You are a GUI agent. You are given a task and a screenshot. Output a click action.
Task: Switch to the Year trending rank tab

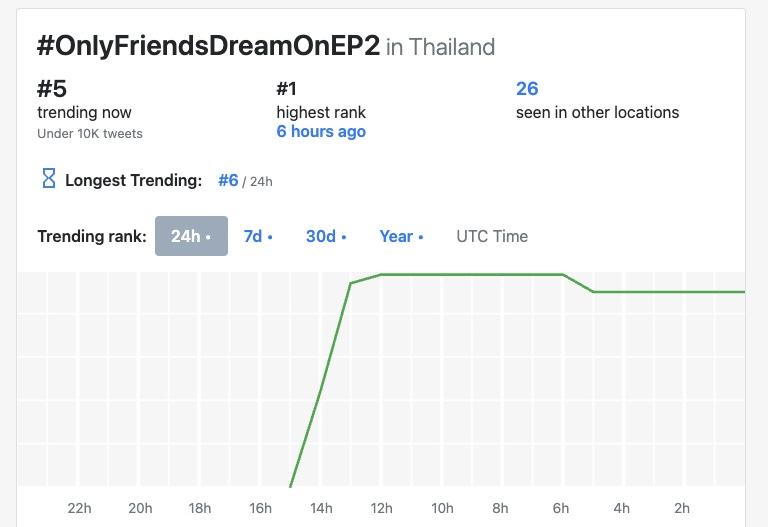coord(401,236)
